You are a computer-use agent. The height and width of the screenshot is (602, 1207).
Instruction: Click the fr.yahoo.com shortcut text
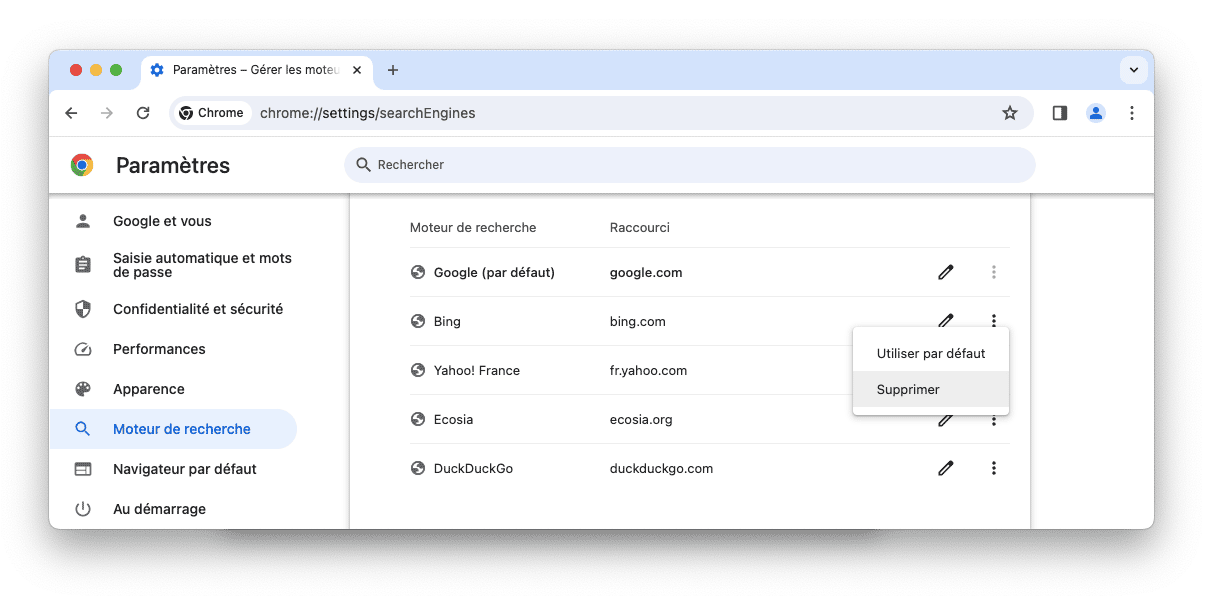649,370
